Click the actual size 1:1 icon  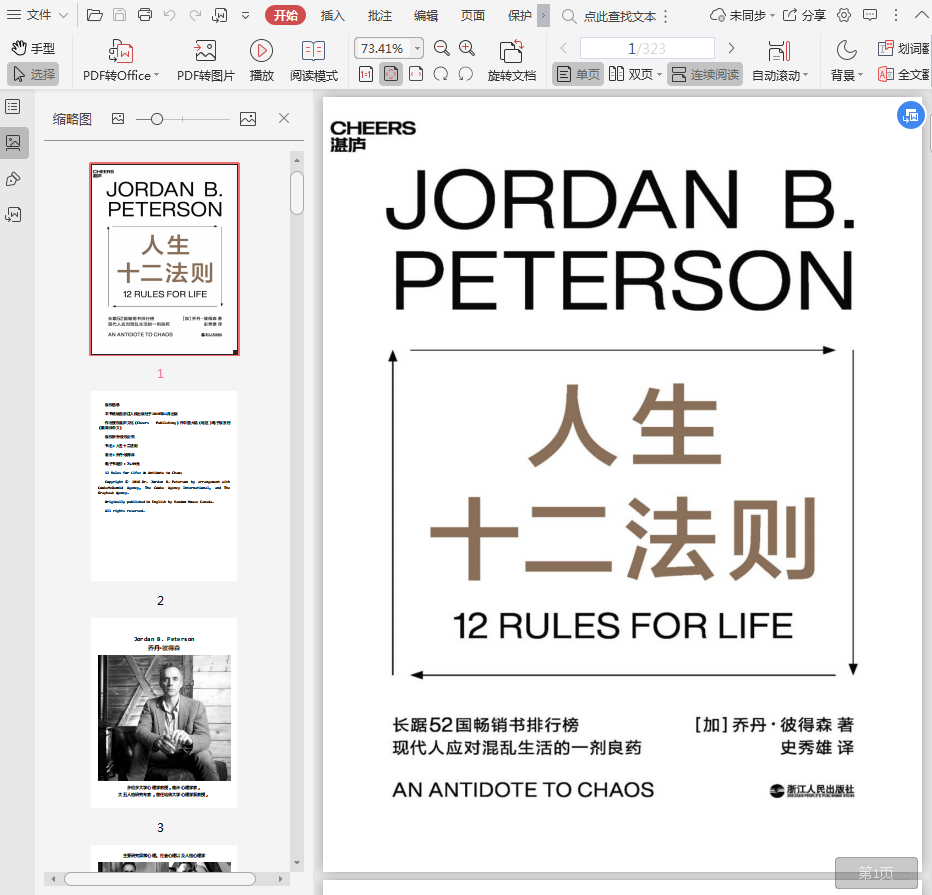(366, 74)
